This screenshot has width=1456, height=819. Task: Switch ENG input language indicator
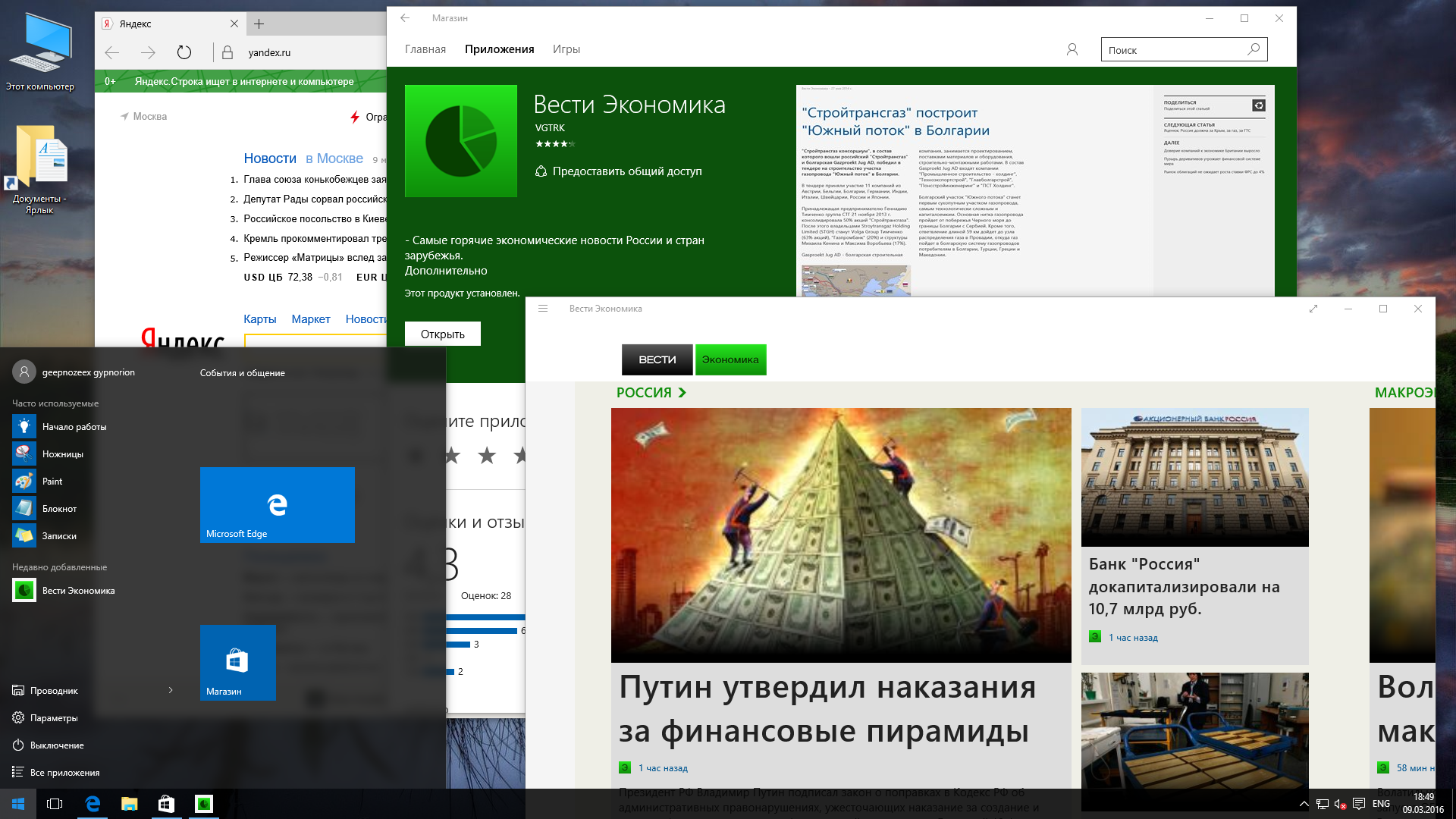(x=1381, y=804)
